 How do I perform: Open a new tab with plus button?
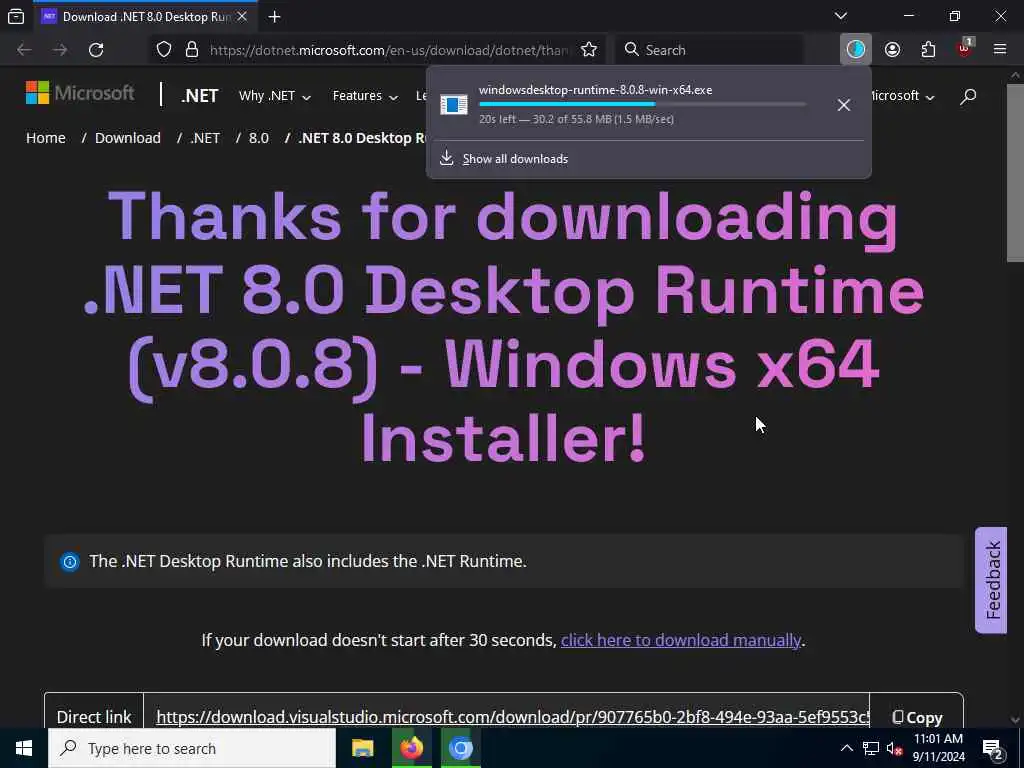coord(274,17)
